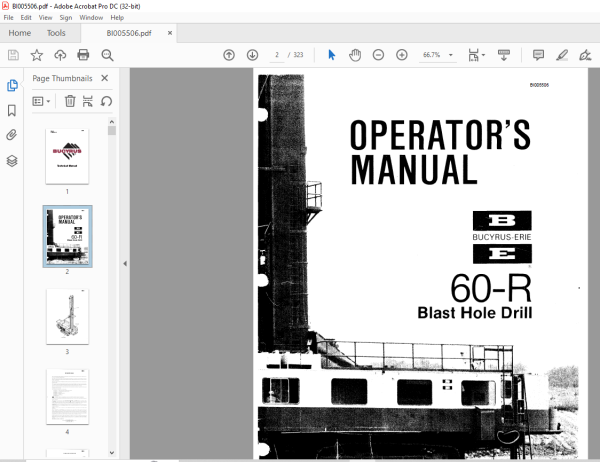600x462 pixels.
Task: Add a comment note
Action: (x=538, y=55)
